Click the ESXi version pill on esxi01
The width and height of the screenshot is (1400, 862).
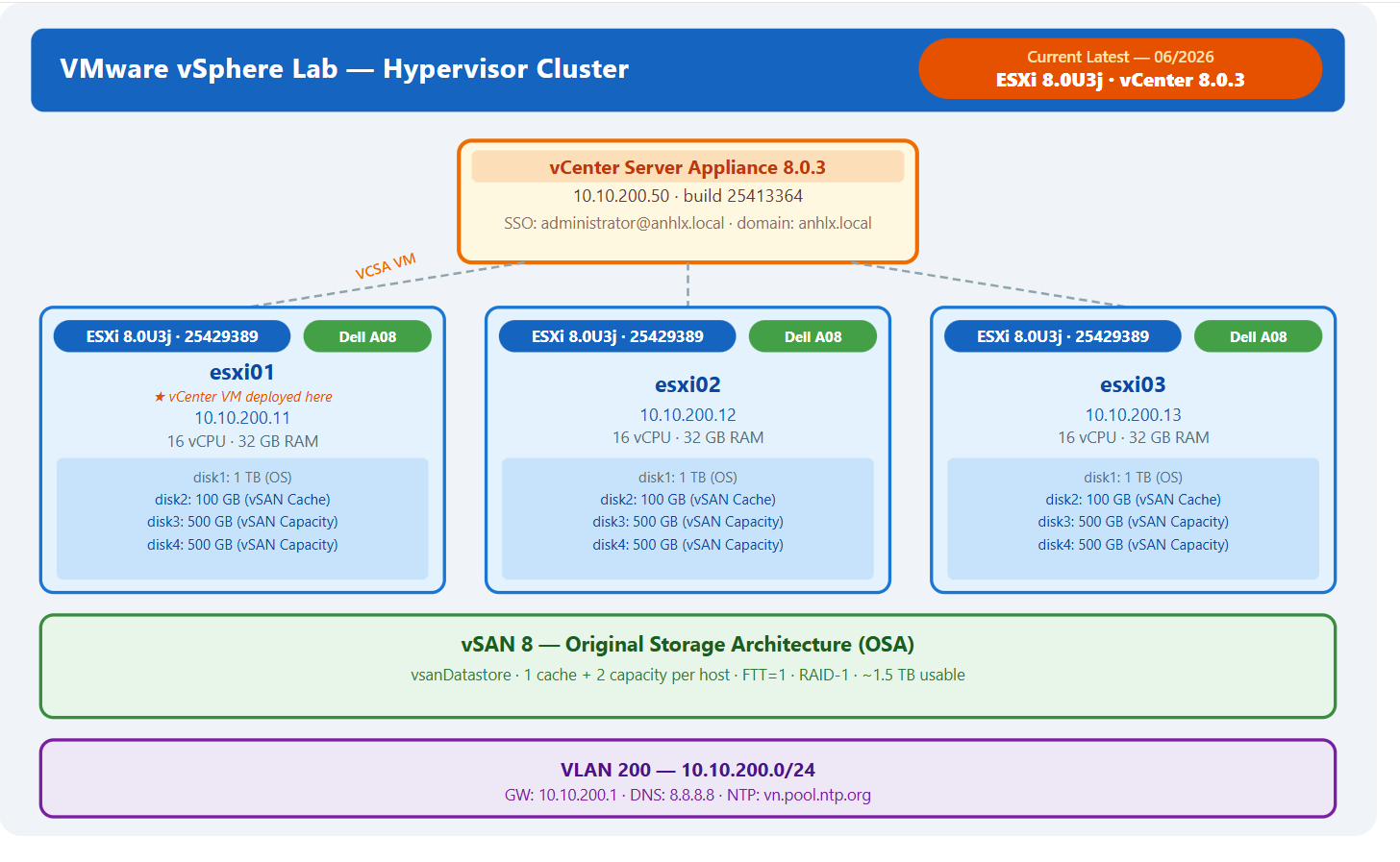pyautogui.click(x=172, y=336)
